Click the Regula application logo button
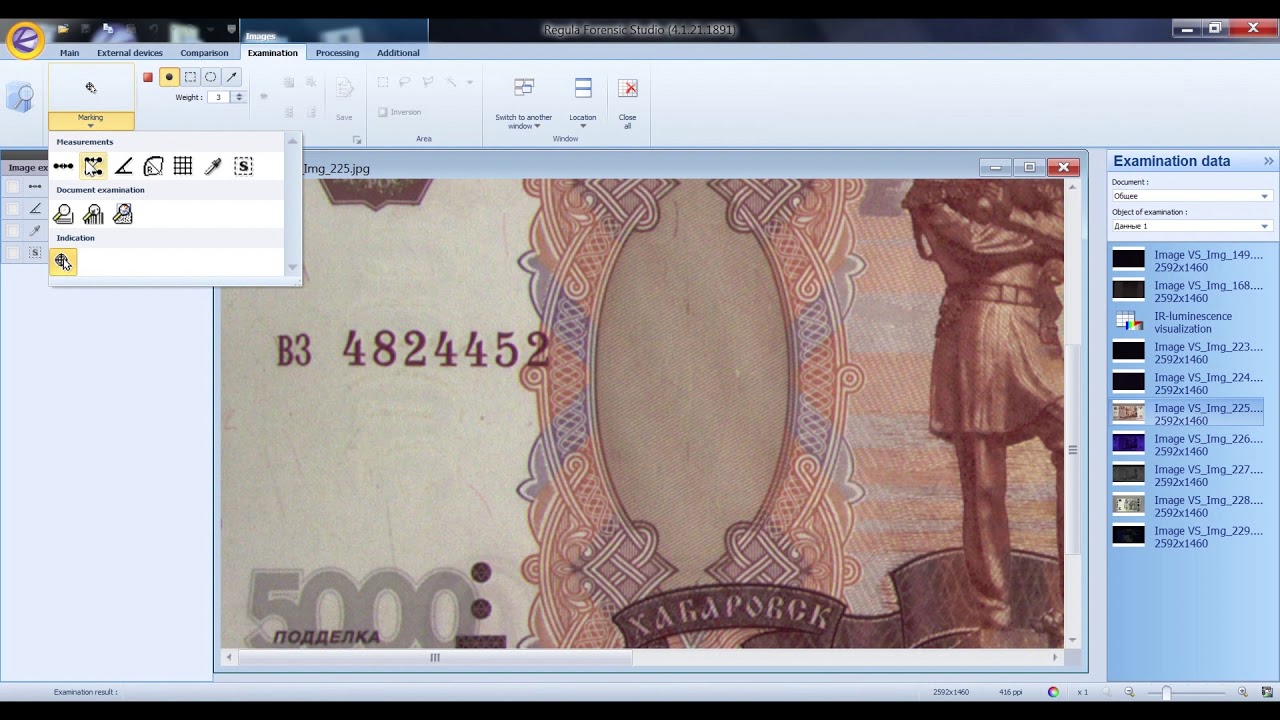The image size is (1280, 720). pos(25,39)
